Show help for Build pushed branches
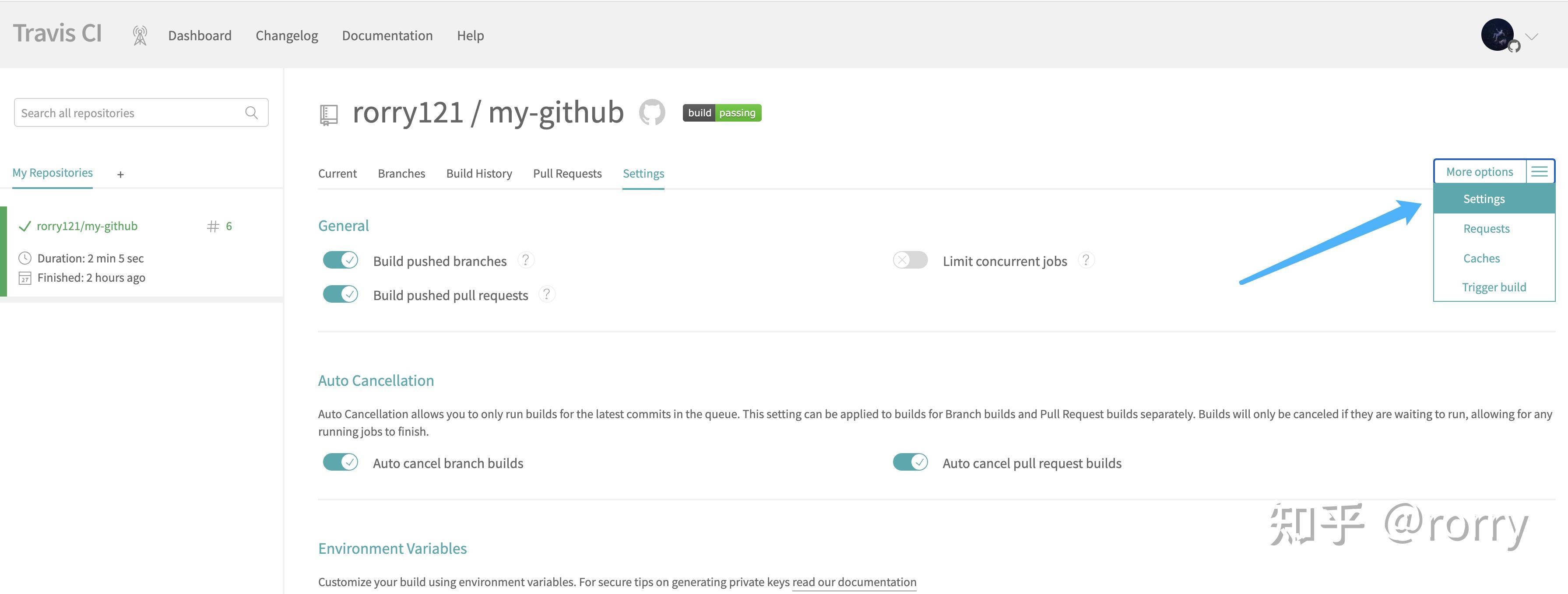The width and height of the screenshot is (1568, 594). coord(526,260)
